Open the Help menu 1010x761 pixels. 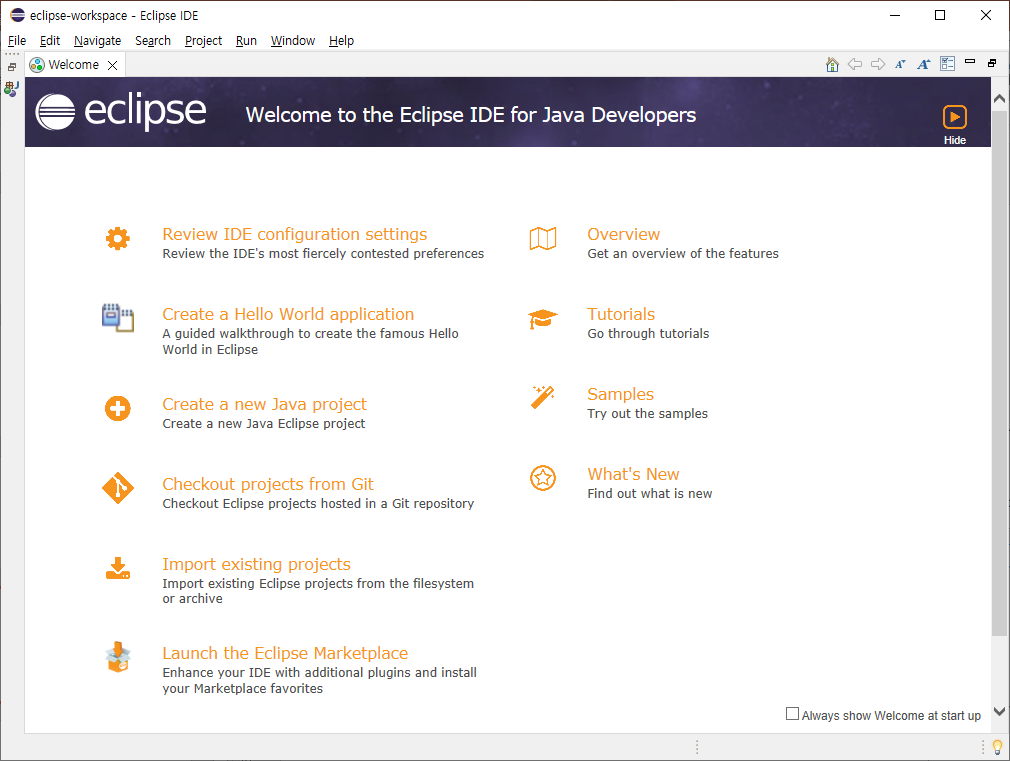341,41
